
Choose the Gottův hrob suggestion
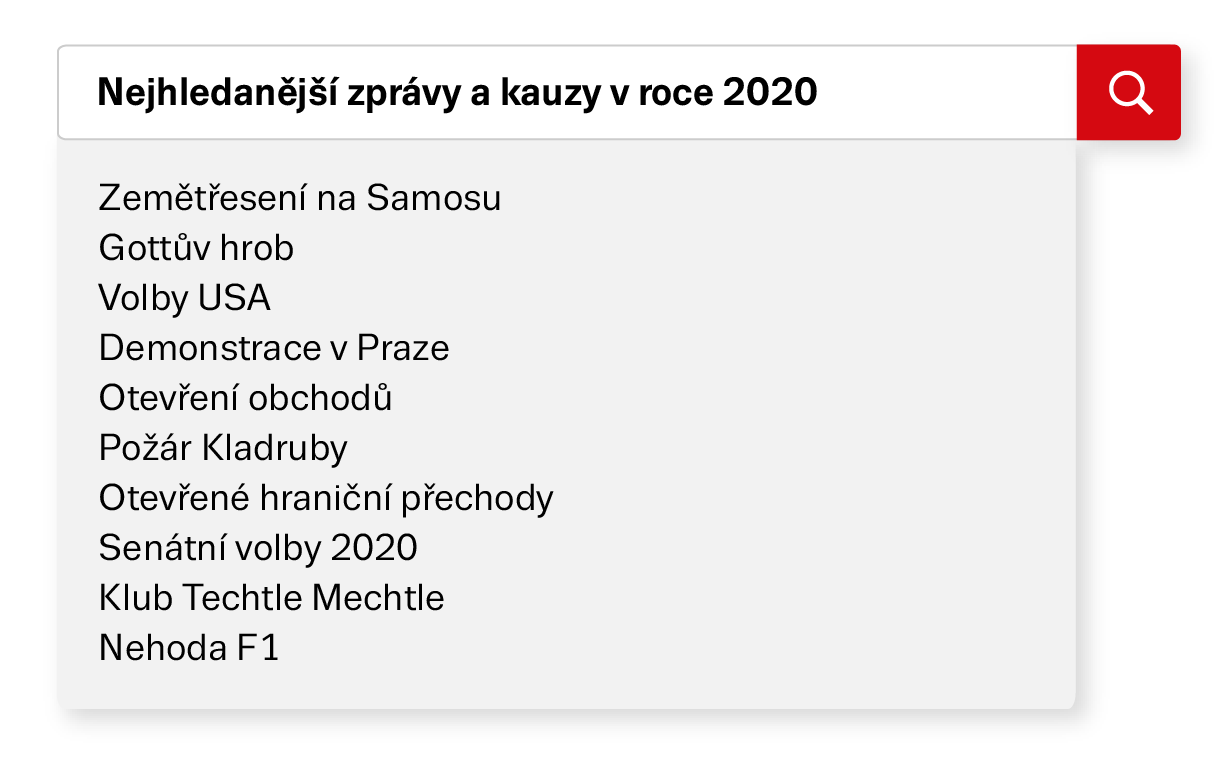coord(196,248)
